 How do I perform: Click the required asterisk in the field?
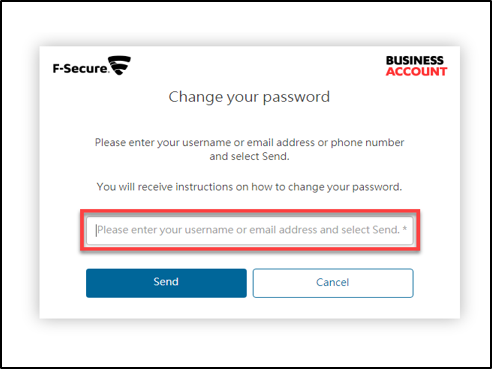pos(404,229)
